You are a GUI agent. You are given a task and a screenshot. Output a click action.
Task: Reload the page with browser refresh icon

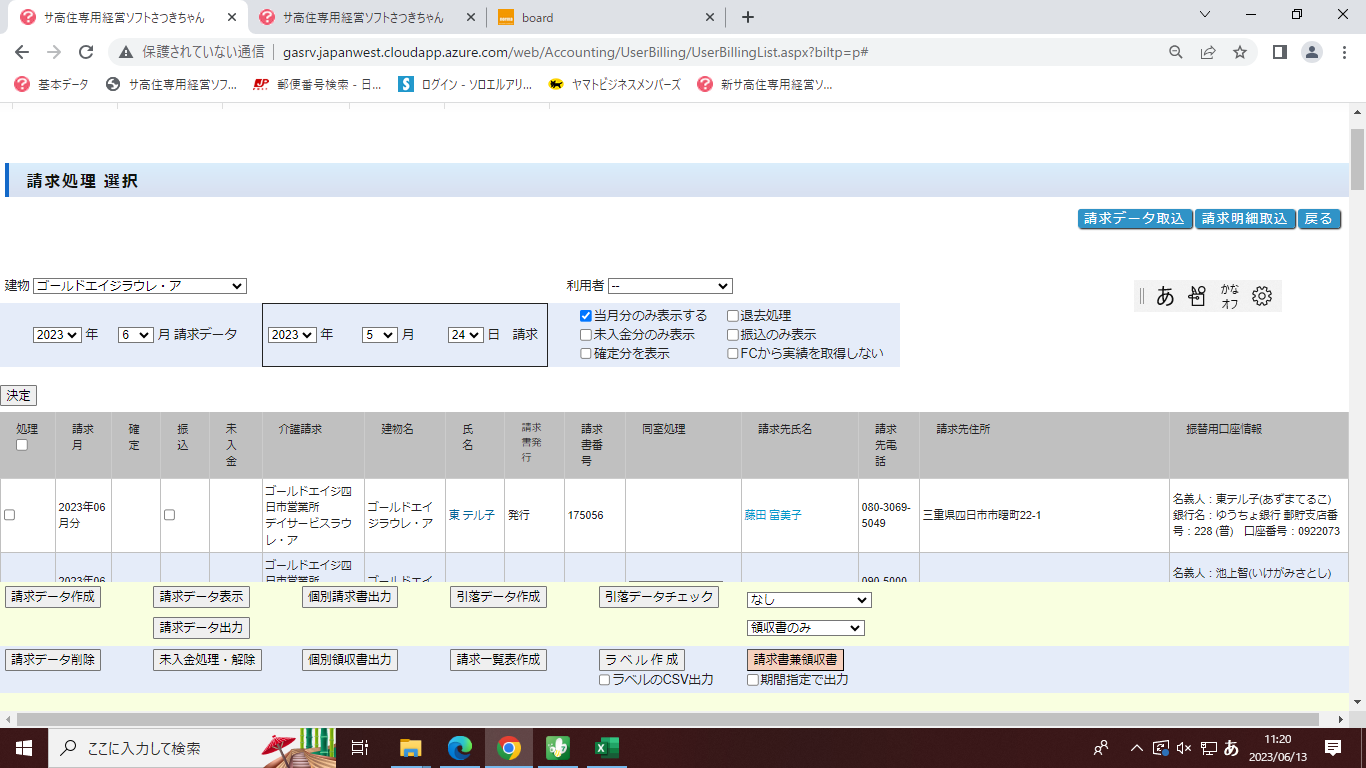(86, 52)
